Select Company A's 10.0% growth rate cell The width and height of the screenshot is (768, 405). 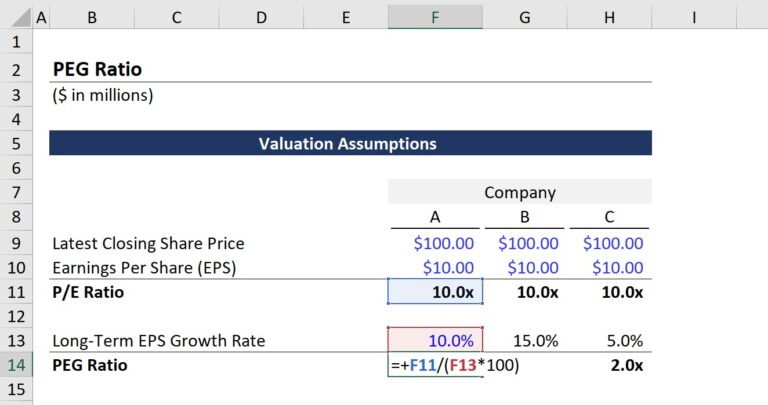[x=436, y=341]
